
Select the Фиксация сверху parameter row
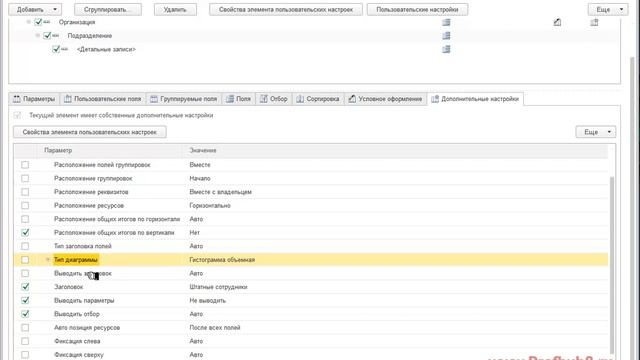click(311, 354)
